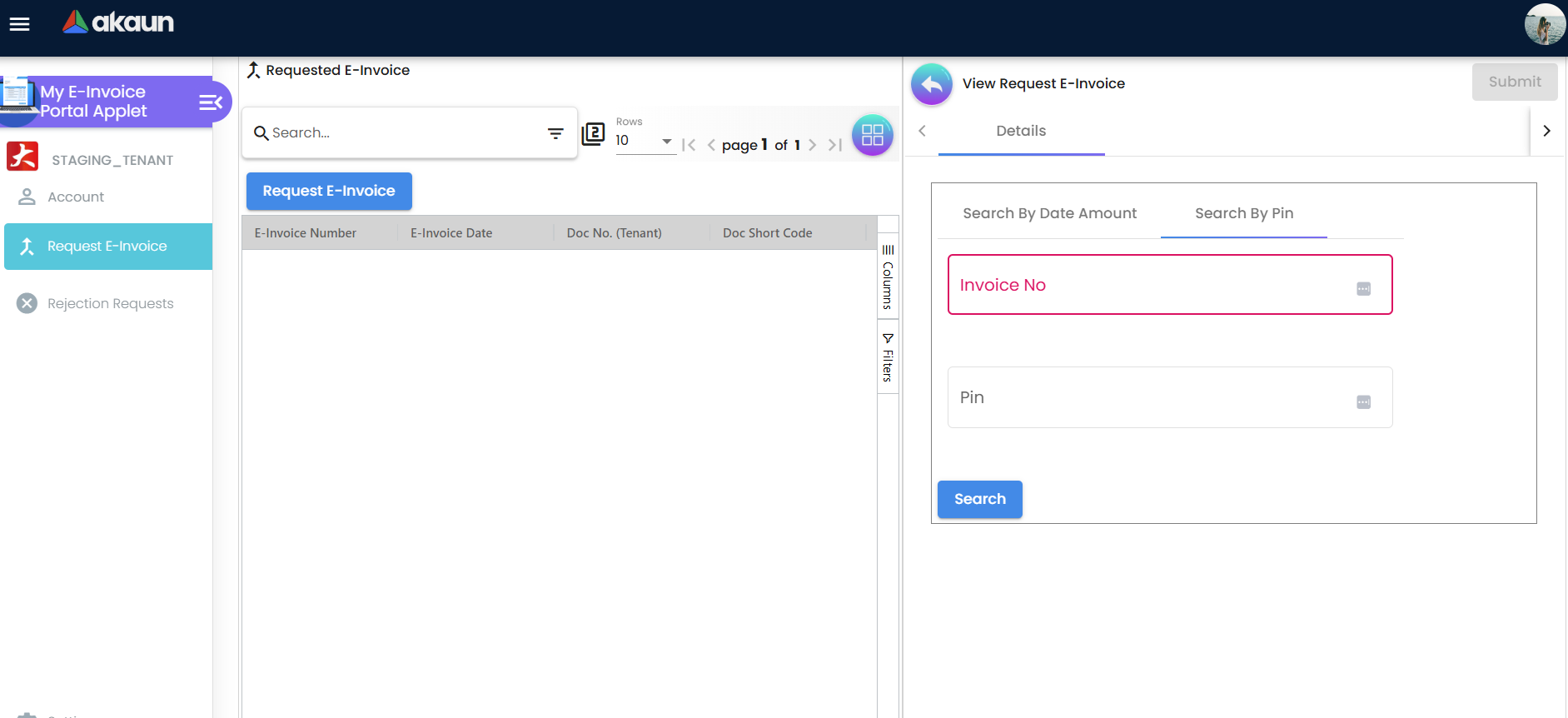Sort by Doc Short Code column header
The width and height of the screenshot is (1568, 718).
click(x=768, y=233)
